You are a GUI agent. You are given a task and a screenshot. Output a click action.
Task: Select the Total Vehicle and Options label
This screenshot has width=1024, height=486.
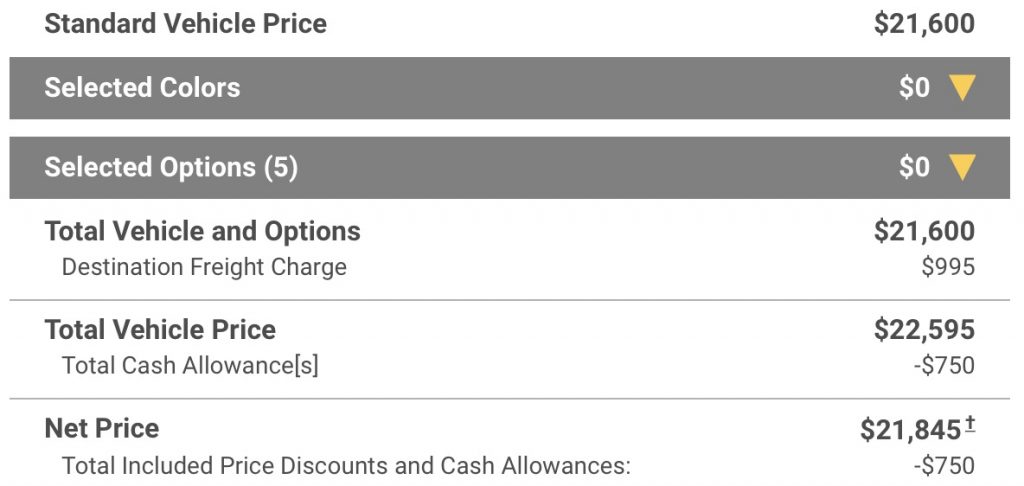(x=202, y=231)
